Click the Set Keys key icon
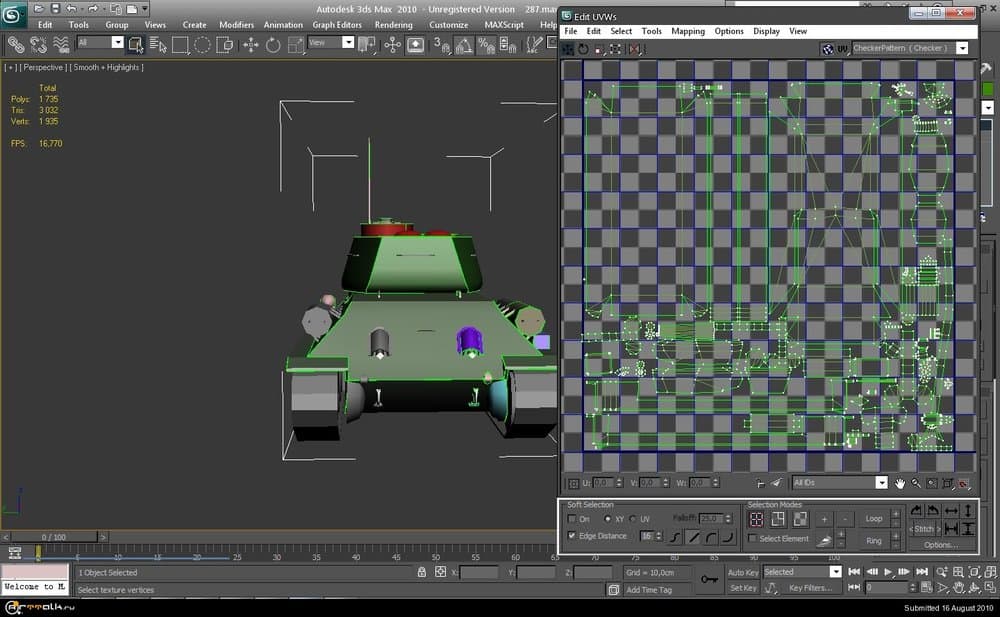This screenshot has height=617, width=1000. tap(709, 579)
